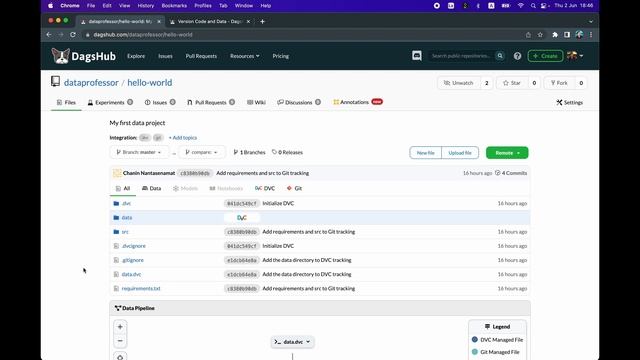Select the All file filter tab
Screen dimensions: 640x360
[x=123, y=188]
